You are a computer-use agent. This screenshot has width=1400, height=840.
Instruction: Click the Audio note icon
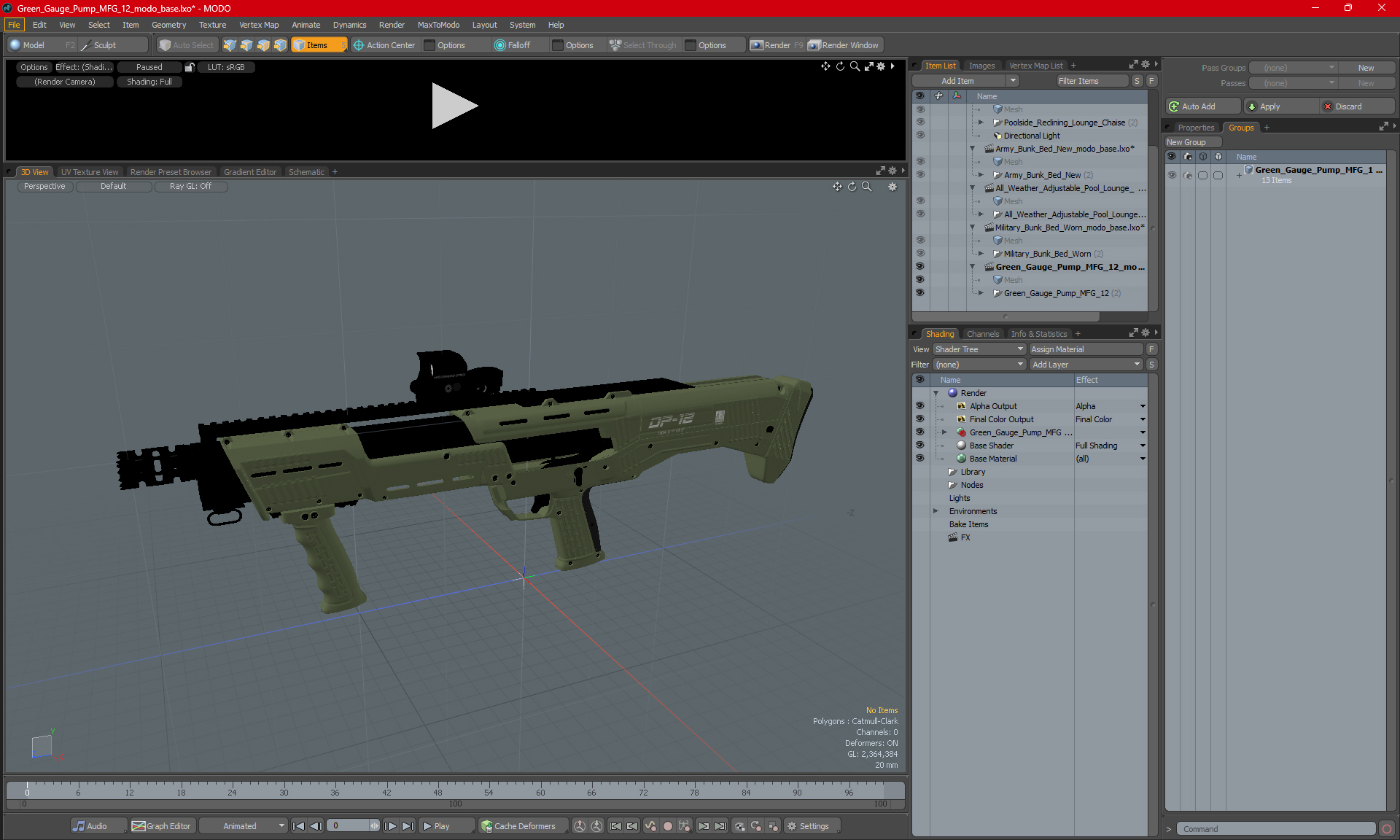[x=79, y=826]
